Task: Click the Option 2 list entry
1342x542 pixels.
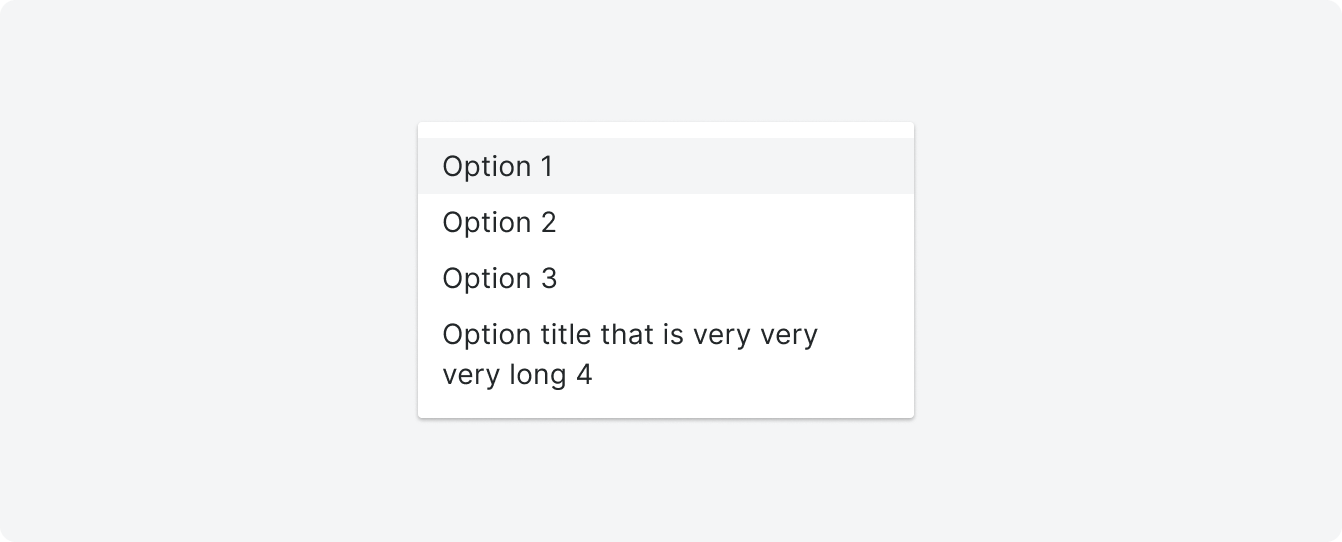Action: pyautogui.click(x=666, y=222)
